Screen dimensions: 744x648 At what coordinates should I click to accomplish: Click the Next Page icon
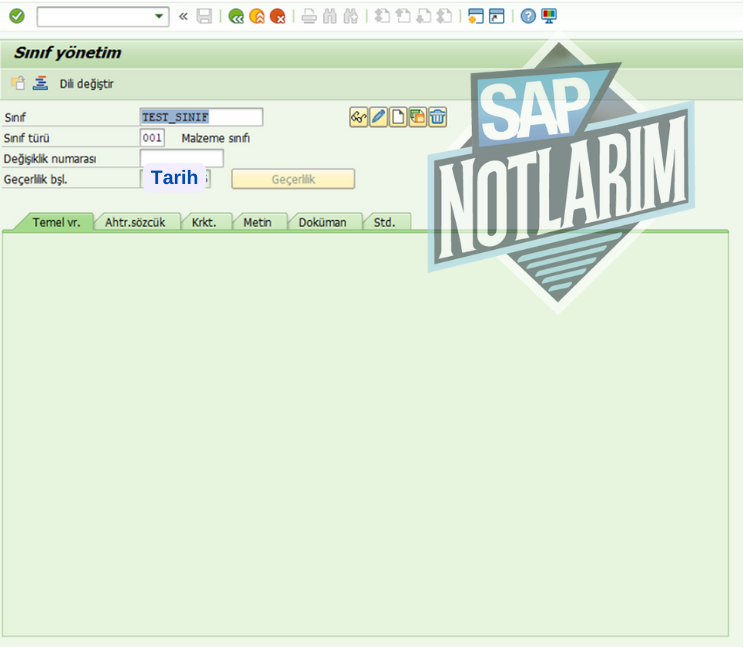click(423, 17)
